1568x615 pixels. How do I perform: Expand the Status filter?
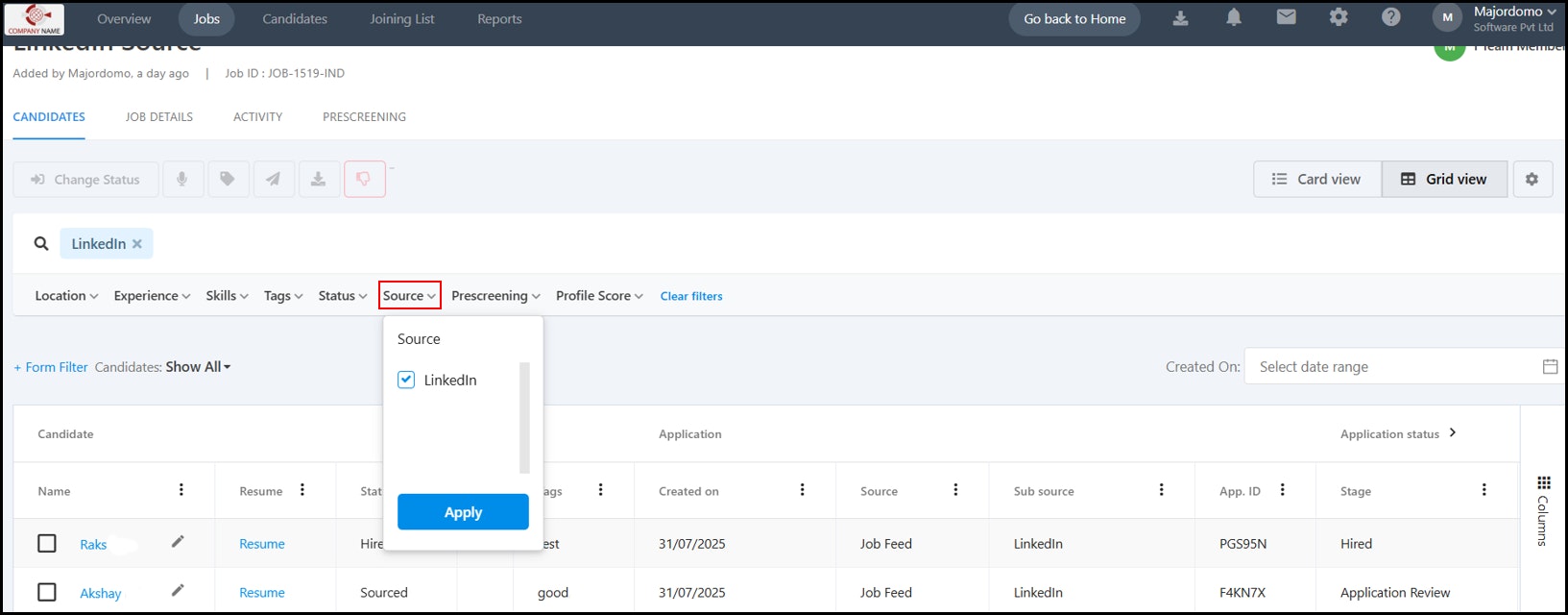click(x=343, y=296)
